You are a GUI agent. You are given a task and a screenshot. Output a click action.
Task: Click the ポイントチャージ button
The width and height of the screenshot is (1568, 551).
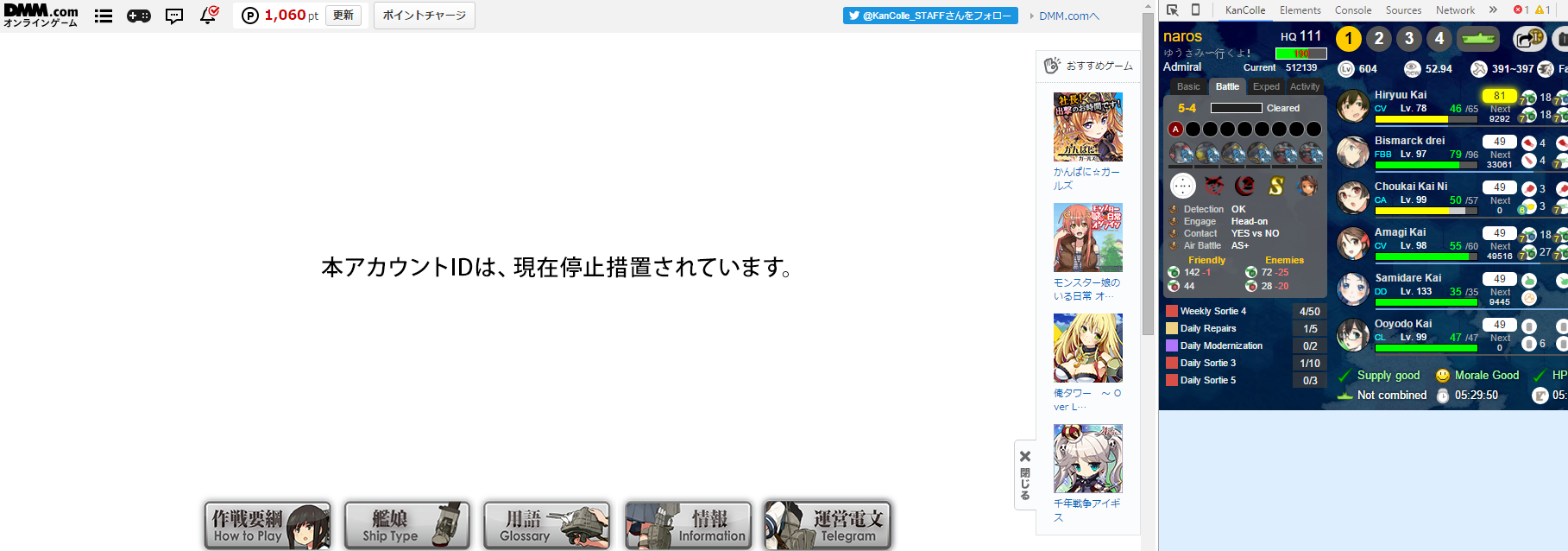coord(425,16)
